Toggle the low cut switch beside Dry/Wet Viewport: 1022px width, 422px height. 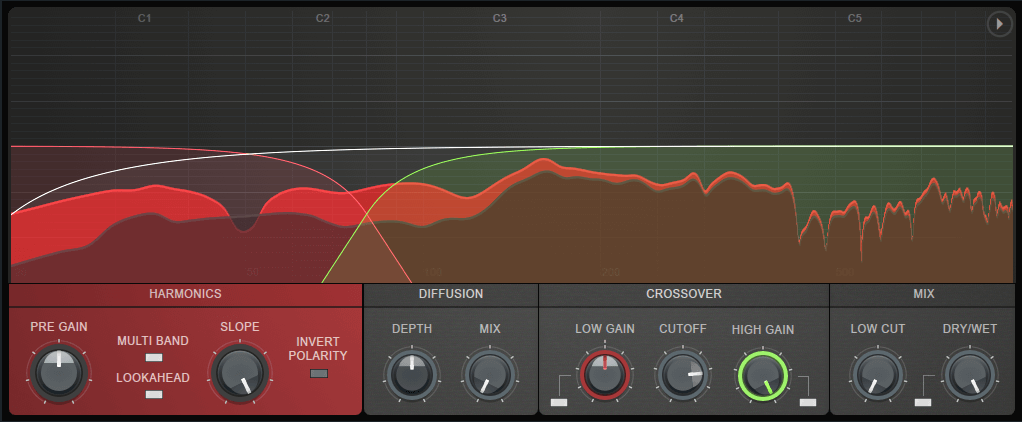coord(922,401)
